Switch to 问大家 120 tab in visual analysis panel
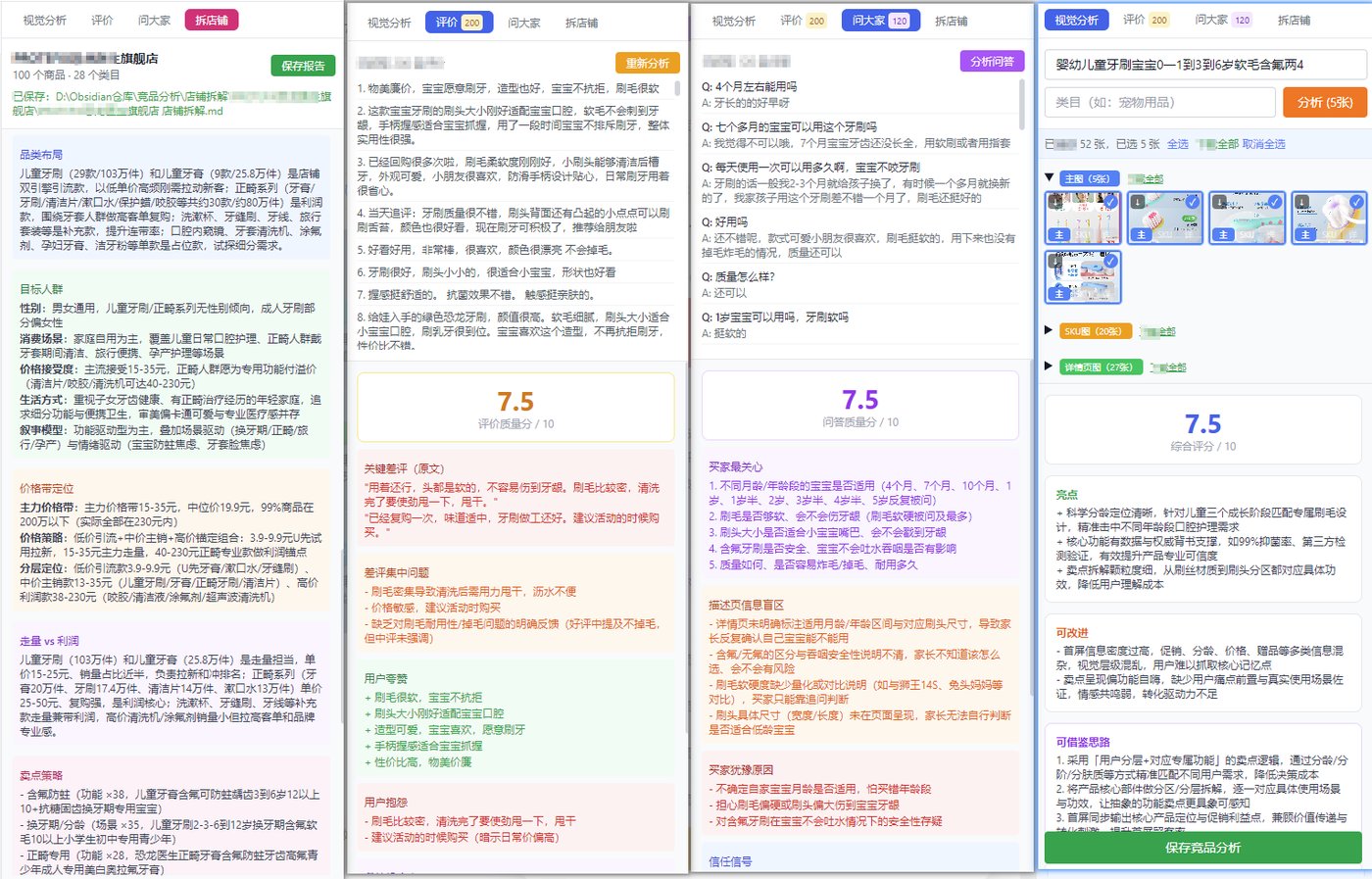Image resolution: width=1372 pixels, height=879 pixels. click(x=1223, y=20)
